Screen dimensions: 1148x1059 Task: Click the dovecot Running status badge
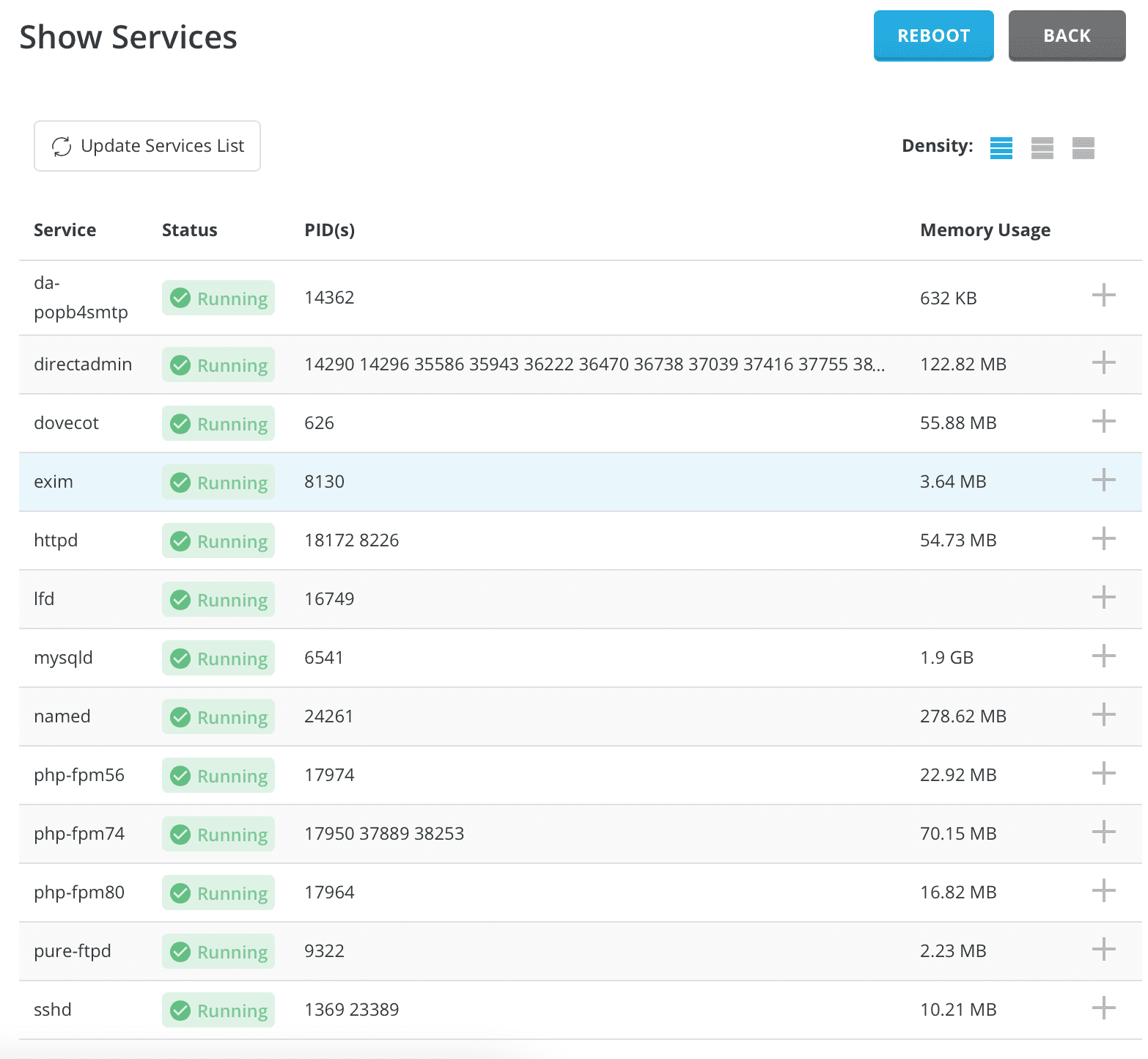218,424
